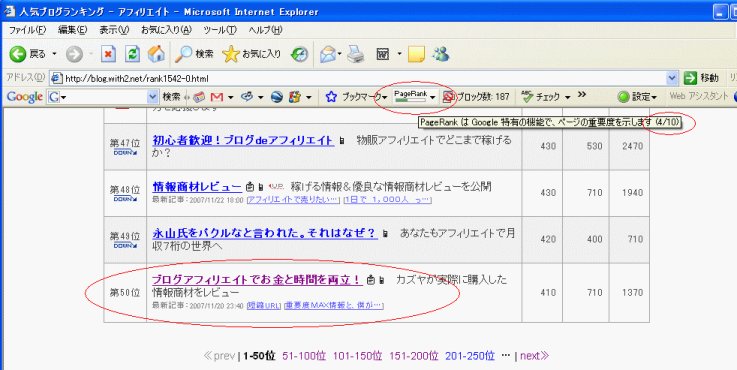Open the ファイル(F) menu
This screenshot has height=370, width=737.
(x=27, y=30)
